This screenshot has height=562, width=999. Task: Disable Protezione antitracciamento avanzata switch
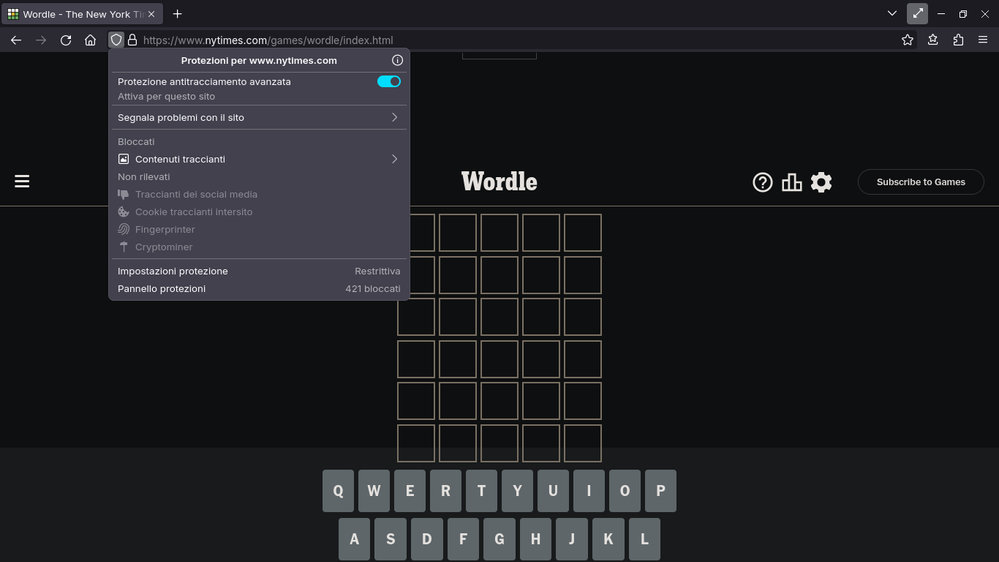(x=388, y=82)
